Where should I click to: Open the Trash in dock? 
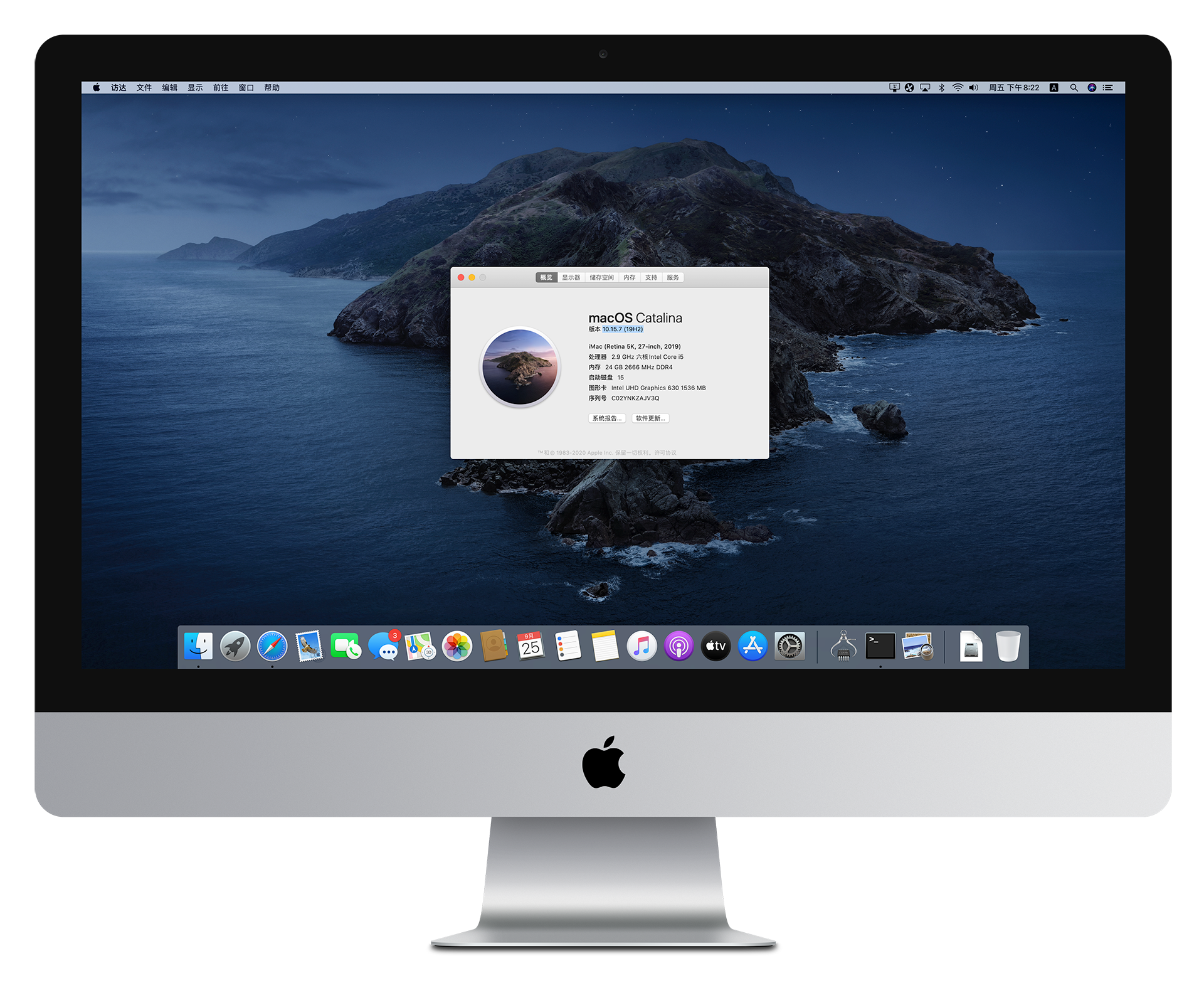pyautogui.click(x=1008, y=646)
